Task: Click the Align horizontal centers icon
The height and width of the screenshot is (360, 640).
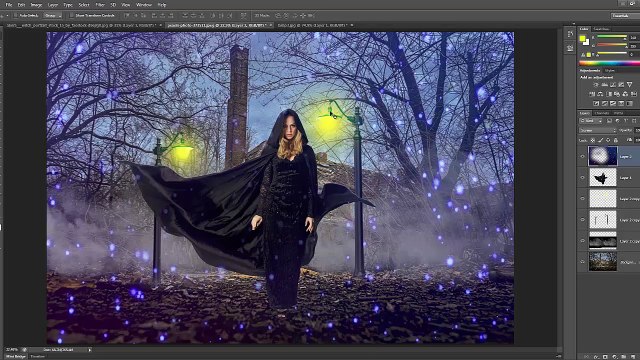Action: 162,16
